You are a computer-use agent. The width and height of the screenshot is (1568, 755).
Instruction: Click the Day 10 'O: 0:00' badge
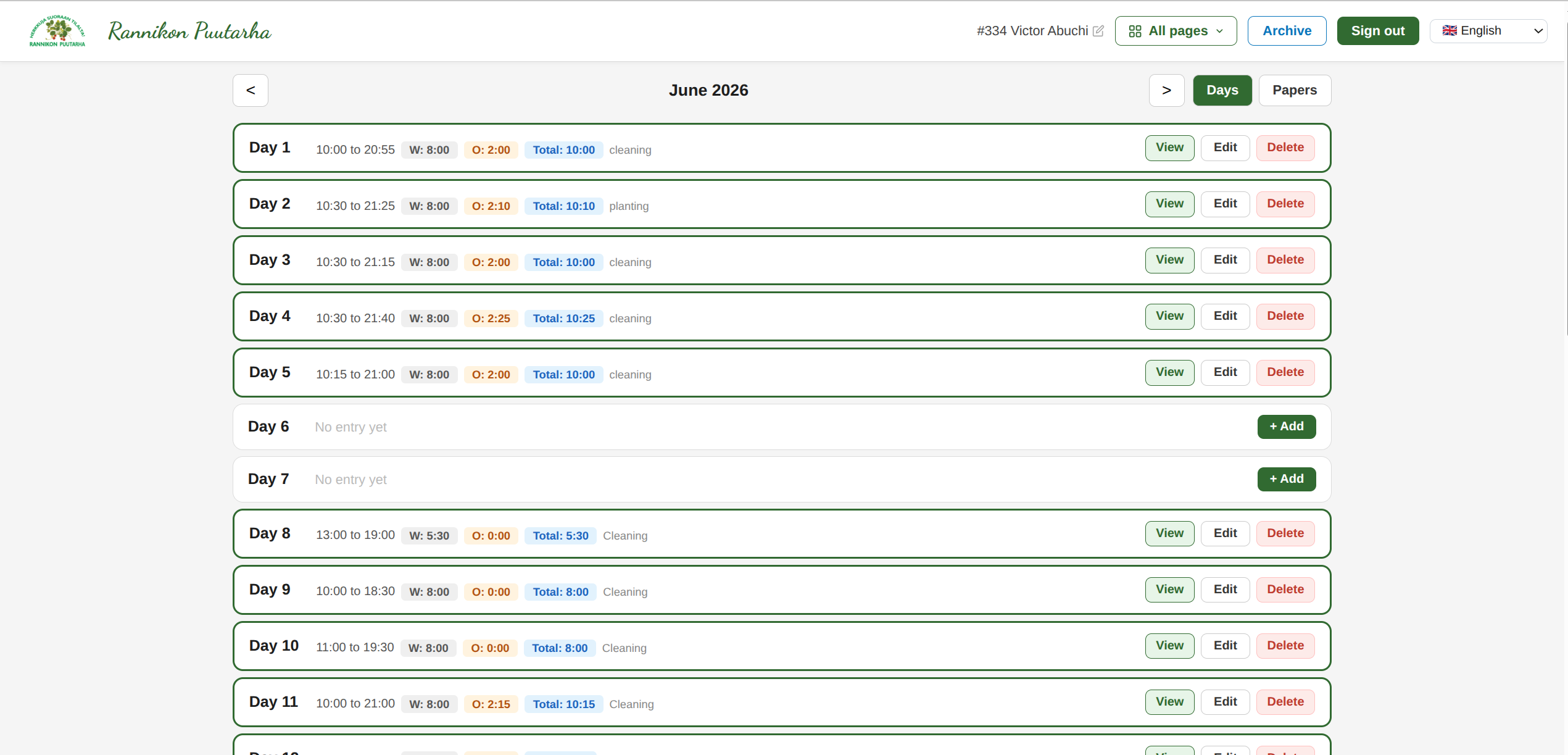pyautogui.click(x=490, y=648)
